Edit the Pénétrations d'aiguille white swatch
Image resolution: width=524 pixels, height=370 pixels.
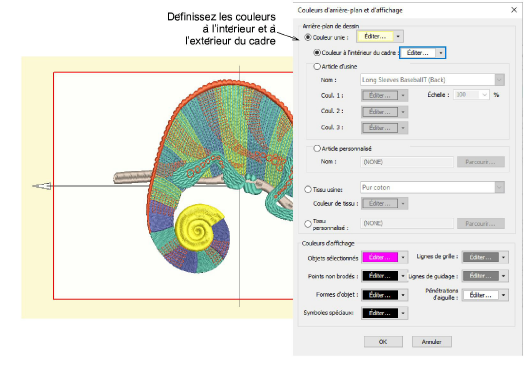(481, 295)
